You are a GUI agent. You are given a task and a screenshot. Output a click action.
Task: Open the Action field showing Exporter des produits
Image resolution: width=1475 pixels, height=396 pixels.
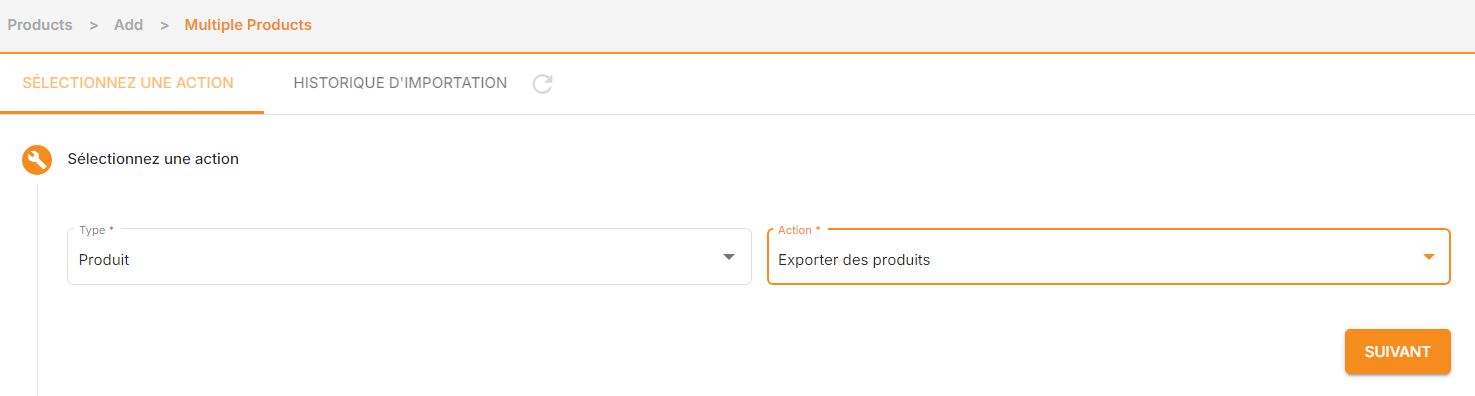coord(1108,257)
